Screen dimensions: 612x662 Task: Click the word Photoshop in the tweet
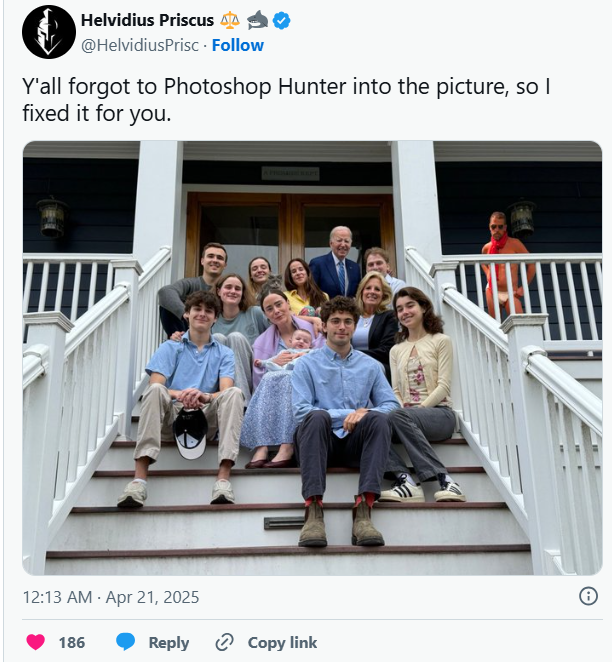click(x=217, y=87)
